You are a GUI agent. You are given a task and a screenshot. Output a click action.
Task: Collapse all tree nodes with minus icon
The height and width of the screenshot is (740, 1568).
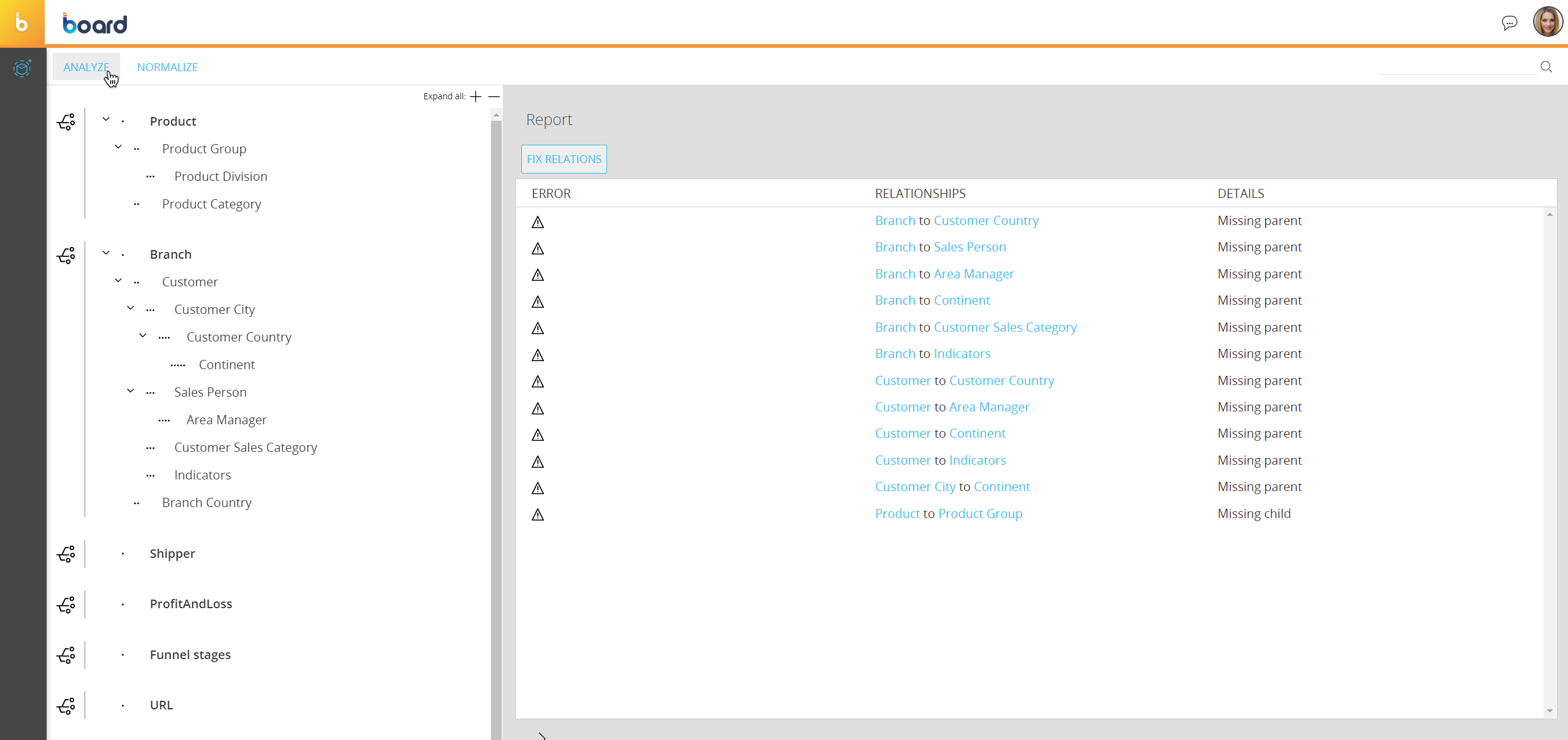pyautogui.click(x=494, y=96)
